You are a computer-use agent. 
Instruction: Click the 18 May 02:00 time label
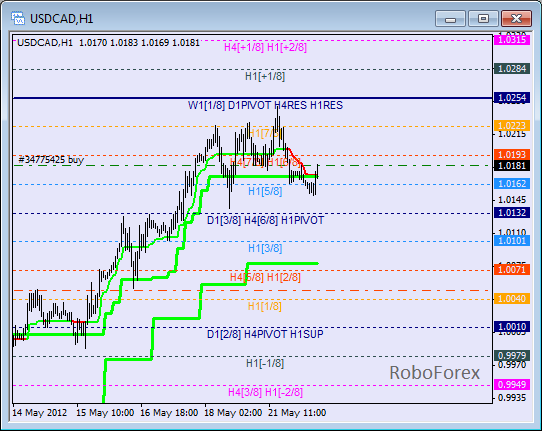(233, 413)
